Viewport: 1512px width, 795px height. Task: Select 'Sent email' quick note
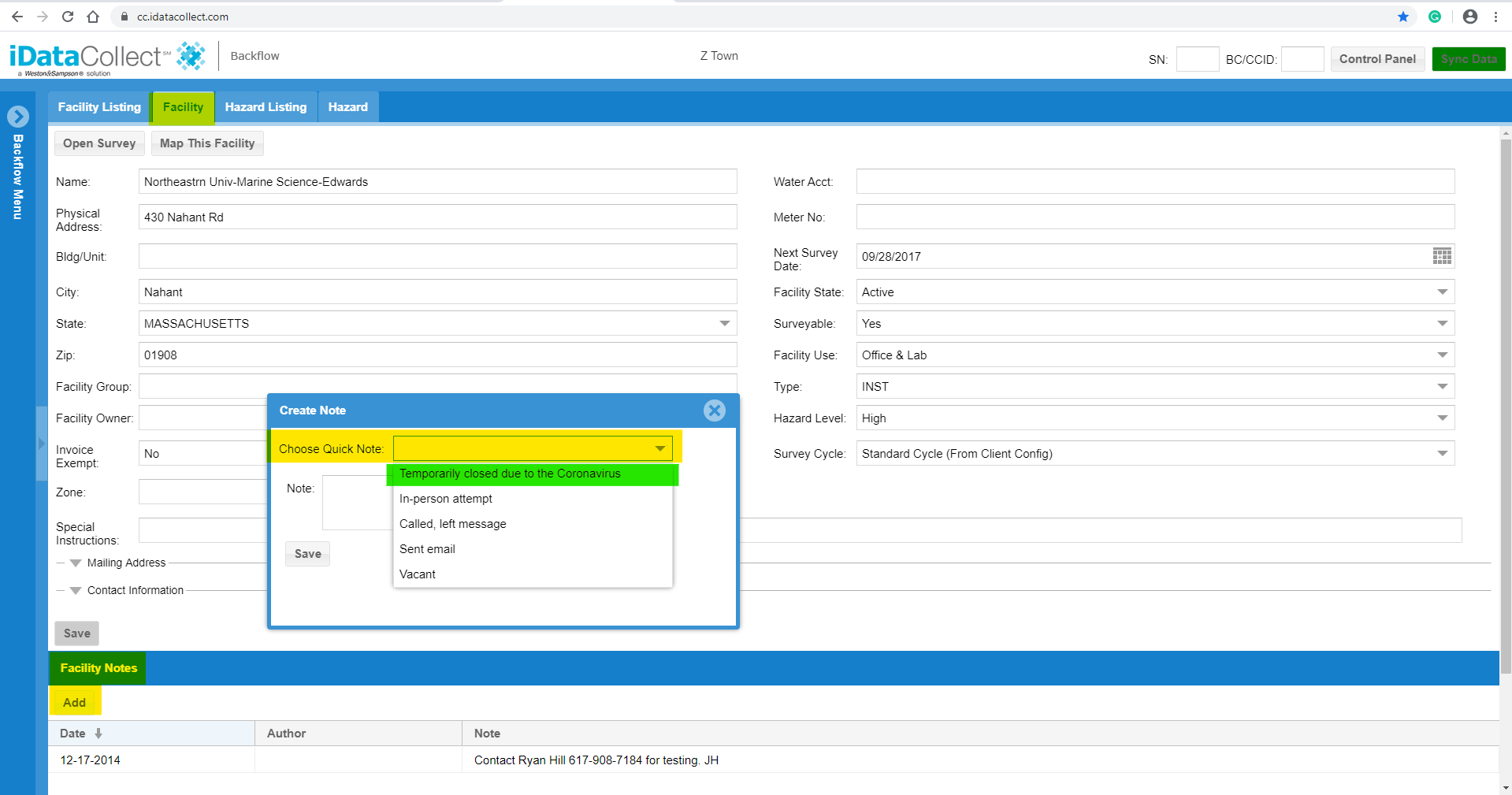[x=533, y=549]
